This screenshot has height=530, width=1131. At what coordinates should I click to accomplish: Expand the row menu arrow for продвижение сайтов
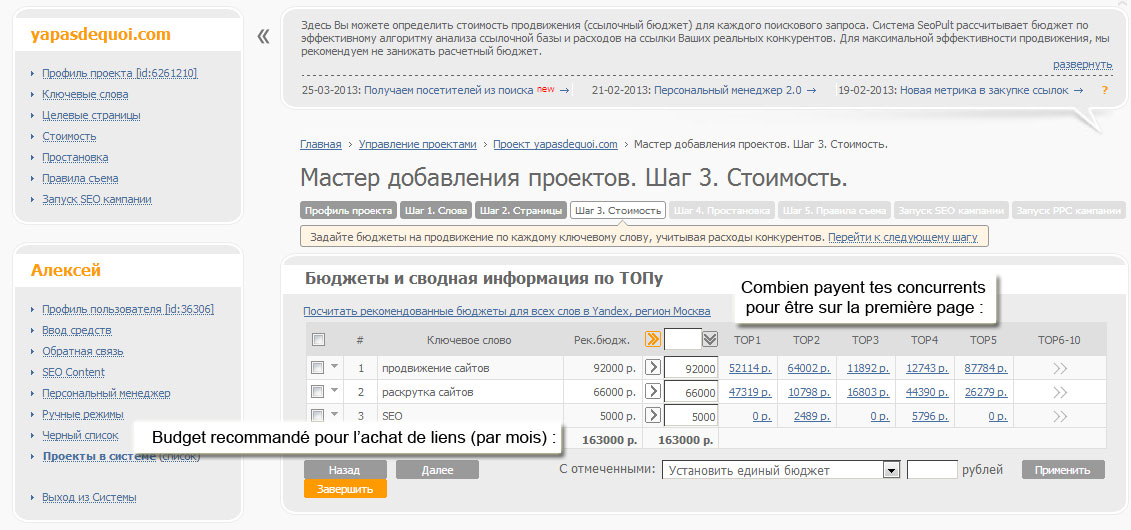pos(335,366)
